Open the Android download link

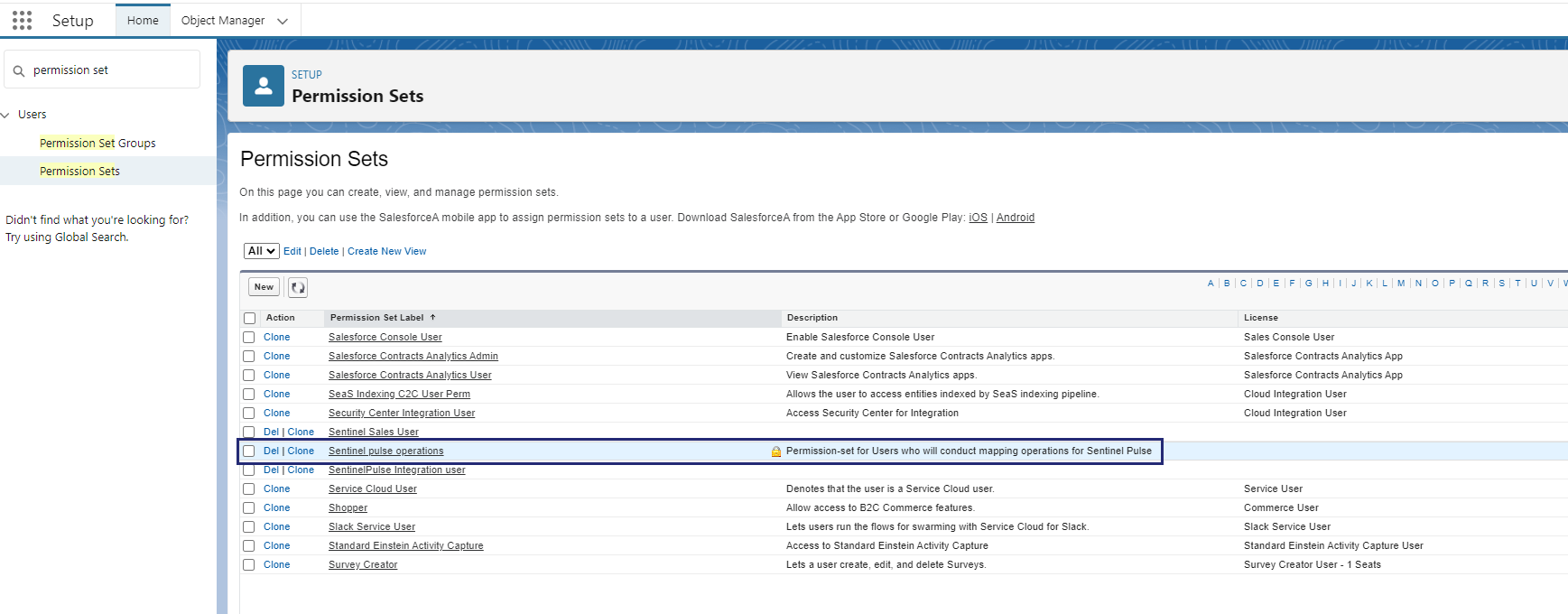pyautogui.click(x=1016, y=218)
